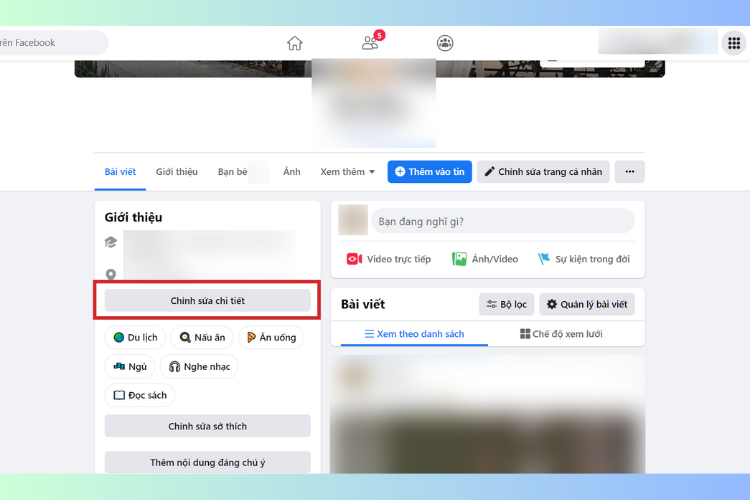Open the Giới thiệu tab

[176, 172]
